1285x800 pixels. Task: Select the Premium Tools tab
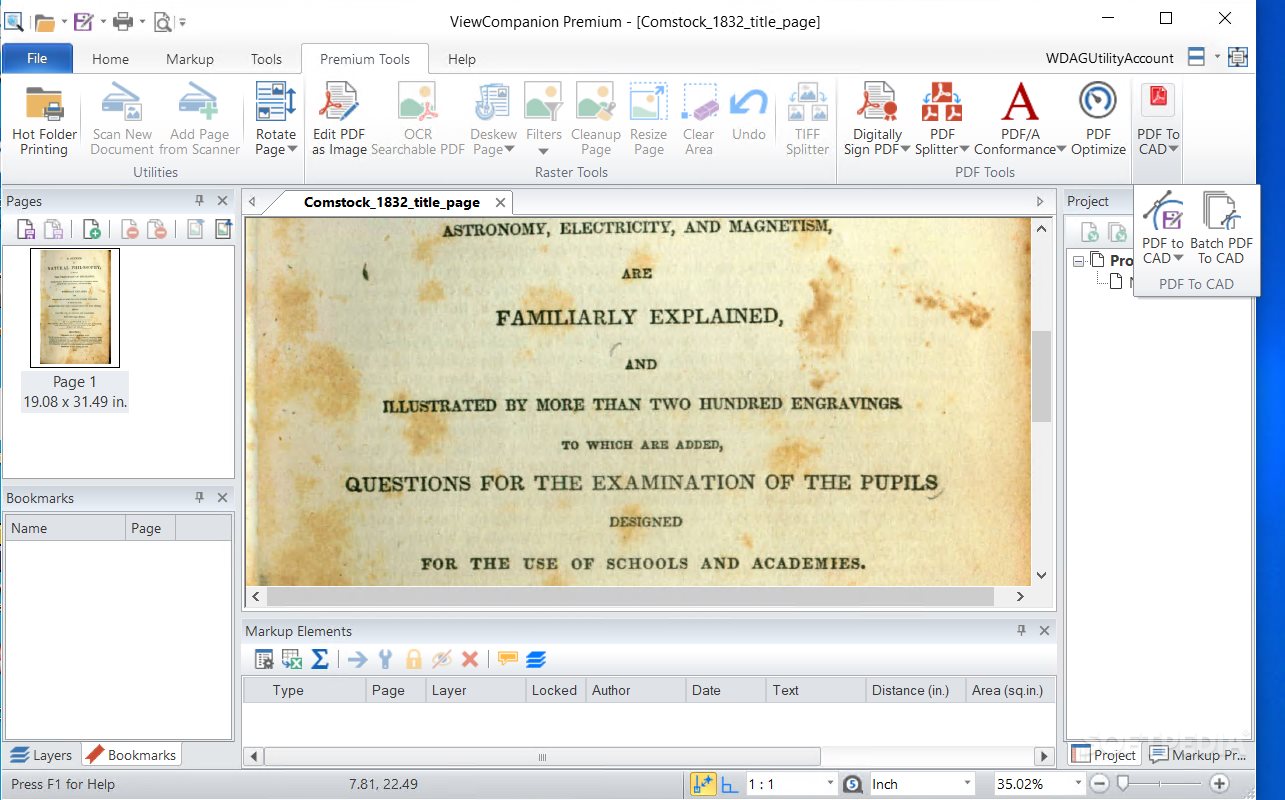(x=365, y=59)
